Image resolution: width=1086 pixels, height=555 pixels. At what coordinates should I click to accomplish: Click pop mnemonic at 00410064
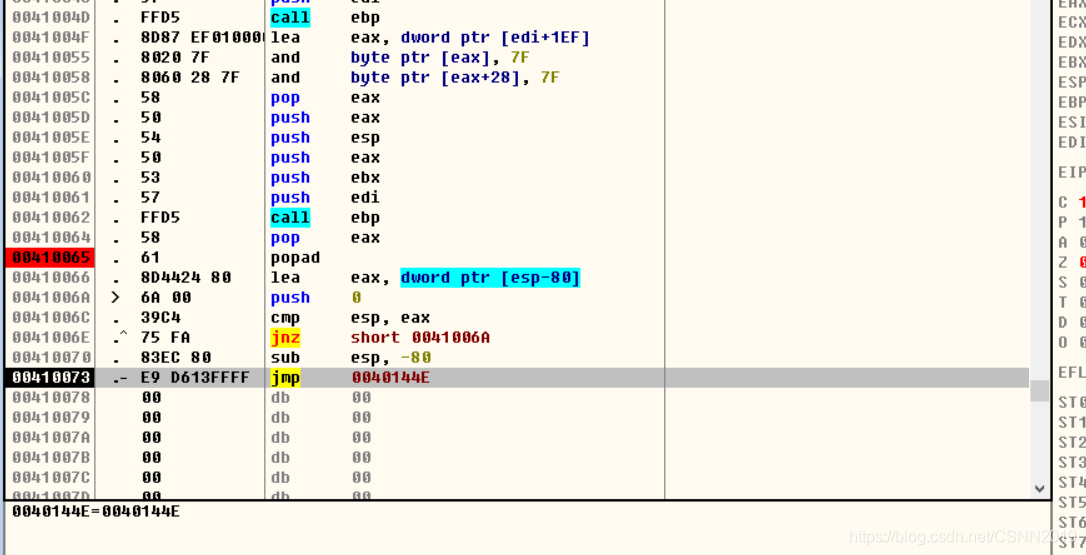[x=285, y=238]
